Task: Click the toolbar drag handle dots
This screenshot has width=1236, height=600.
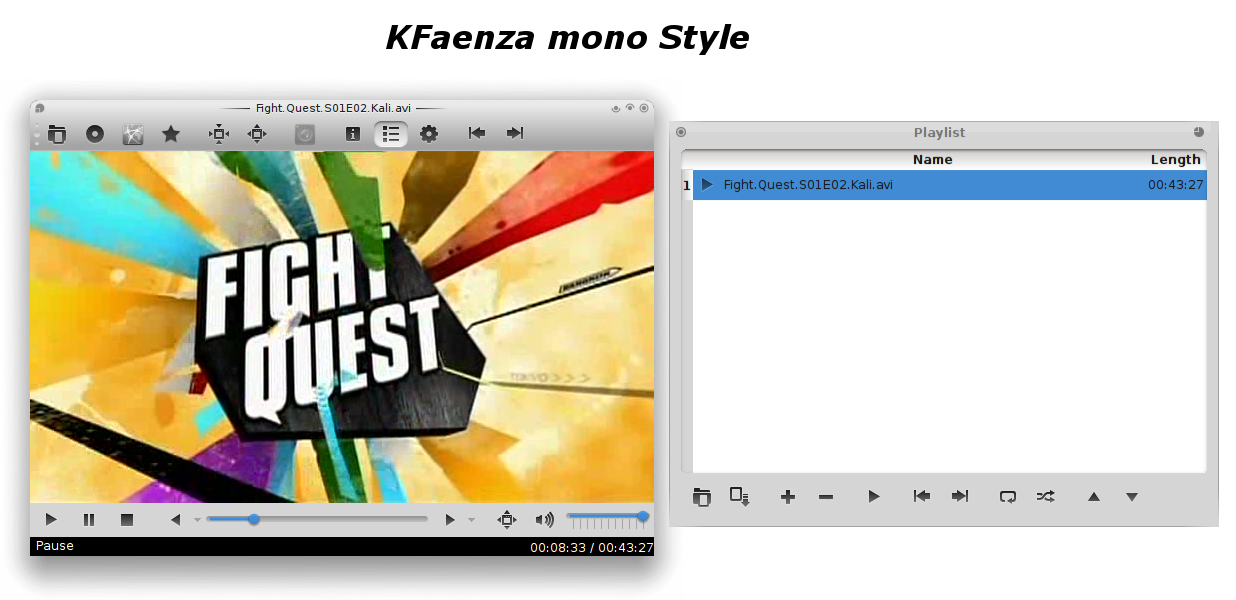Action: coord(37,134)
